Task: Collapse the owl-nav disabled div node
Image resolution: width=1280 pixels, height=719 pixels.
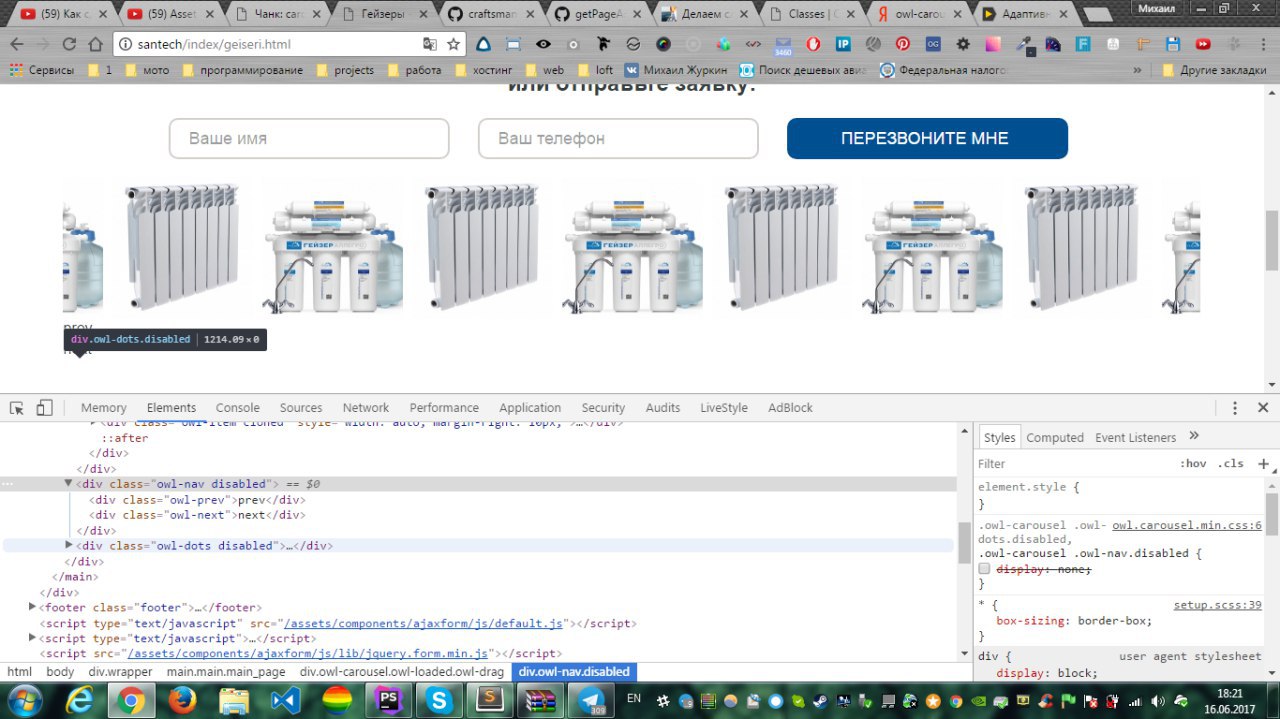Action: [x=69, y=484]
